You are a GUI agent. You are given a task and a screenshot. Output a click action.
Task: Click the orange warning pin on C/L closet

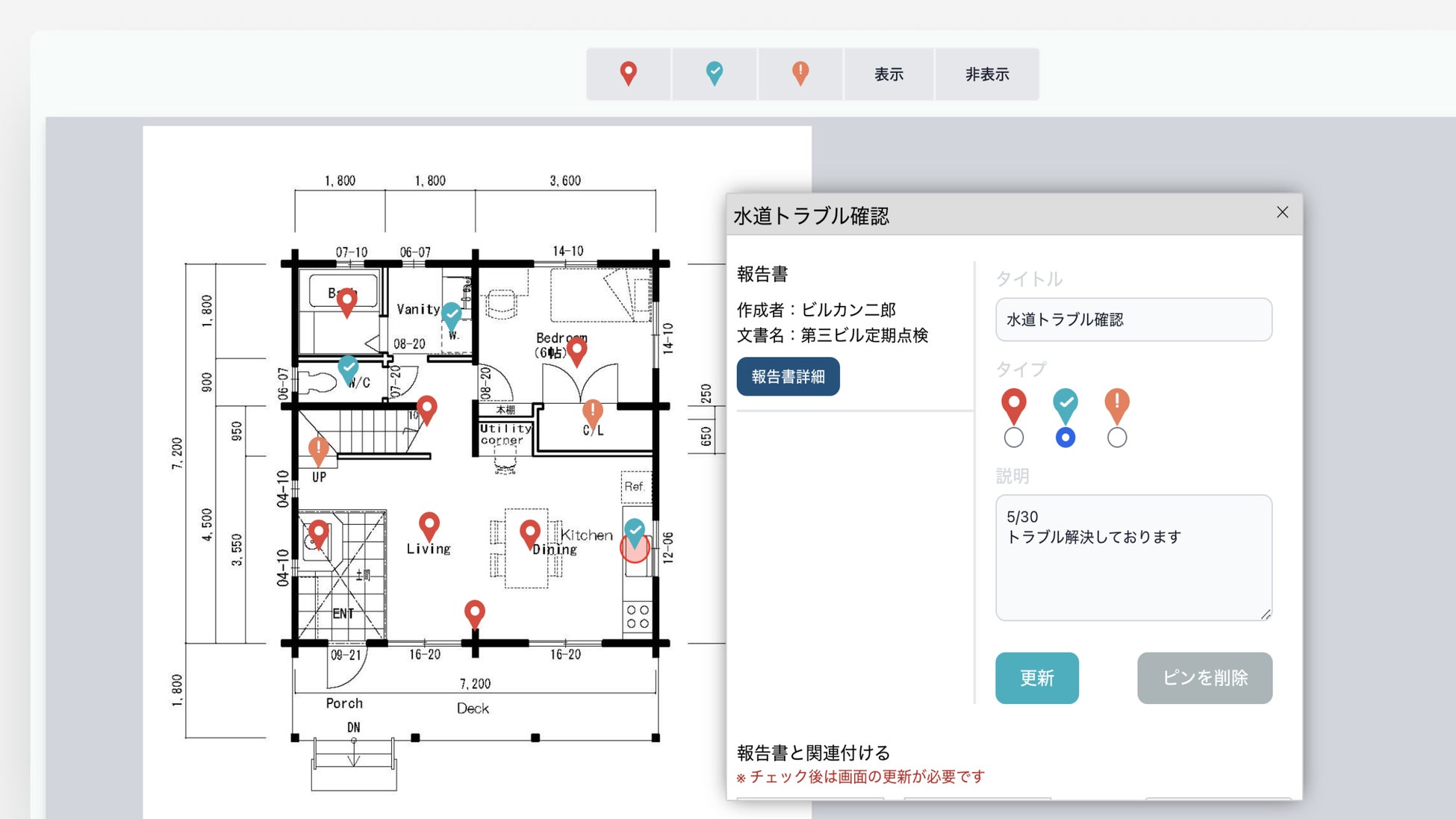pos(592,412)
